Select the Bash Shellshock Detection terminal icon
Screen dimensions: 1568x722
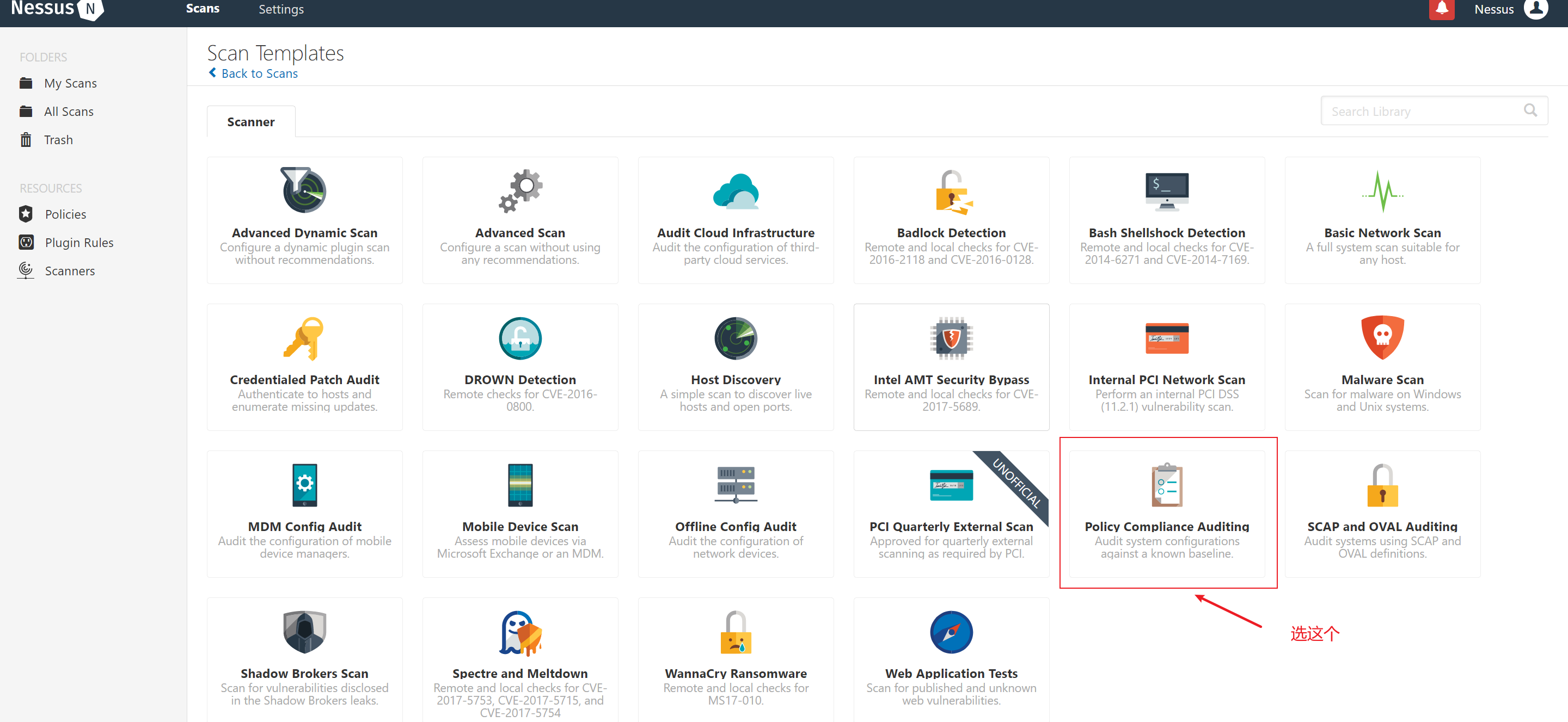(x=1167, y=191)
